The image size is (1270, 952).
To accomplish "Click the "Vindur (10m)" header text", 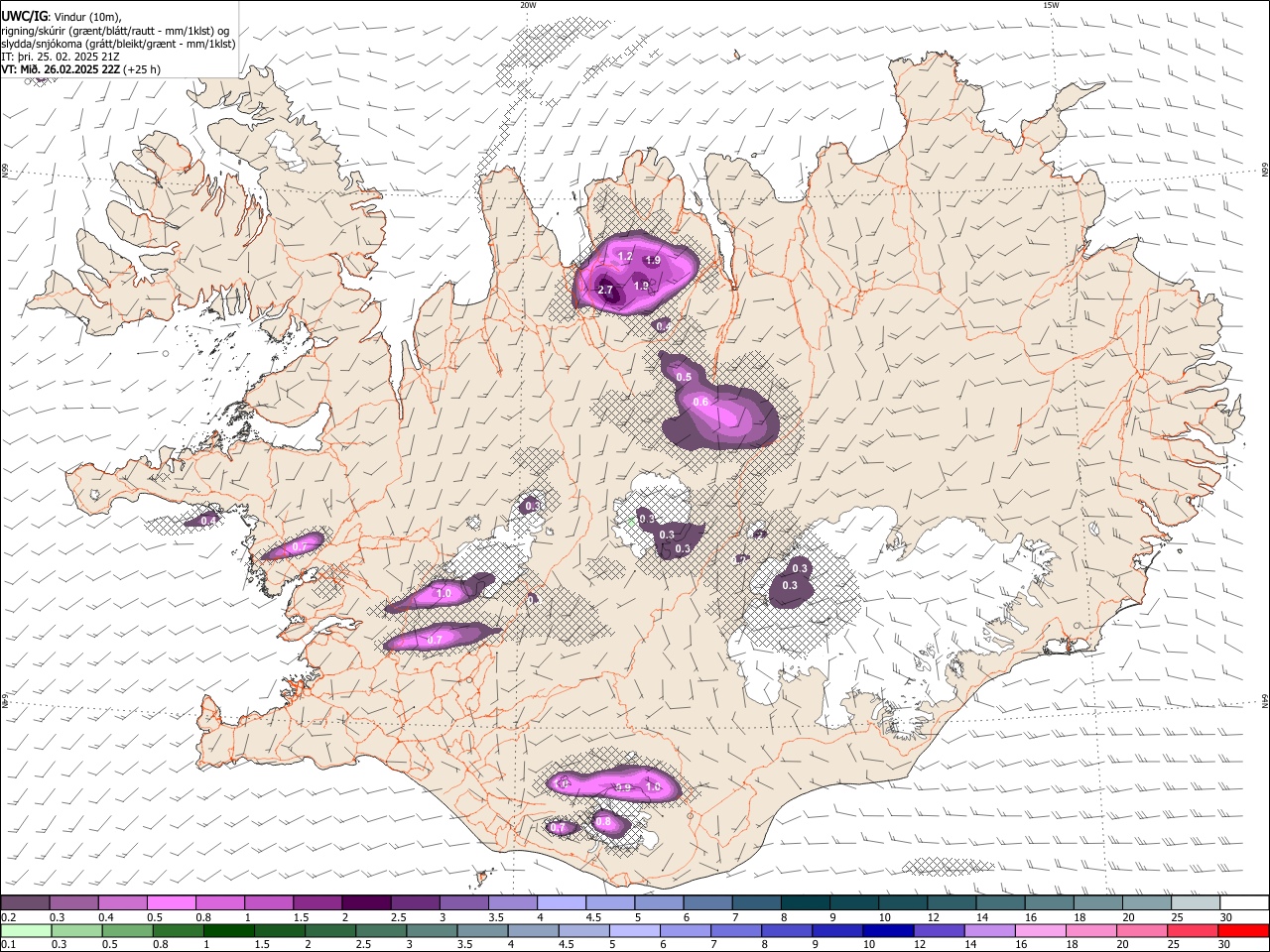I will click(x=88, y=16).
